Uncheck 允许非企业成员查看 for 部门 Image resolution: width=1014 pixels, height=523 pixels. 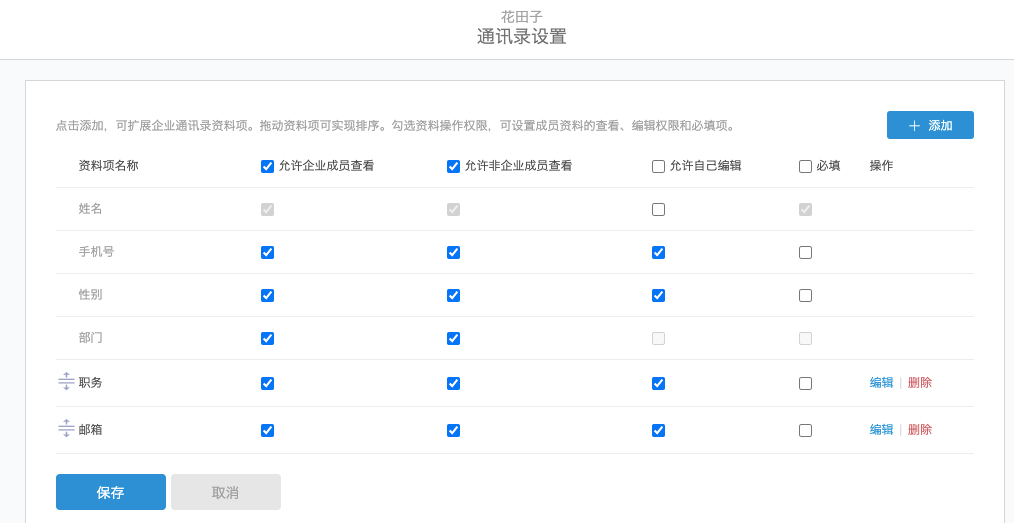point(453,338)
